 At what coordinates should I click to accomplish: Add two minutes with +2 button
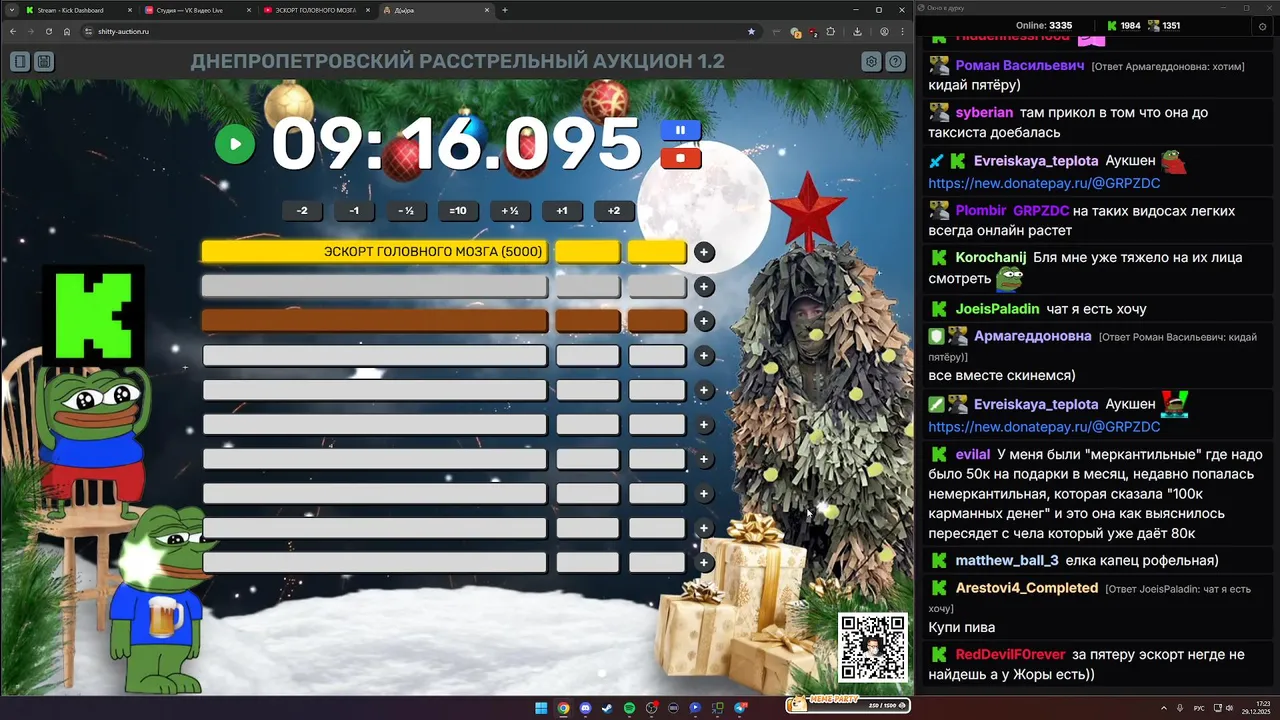(614, 211)
